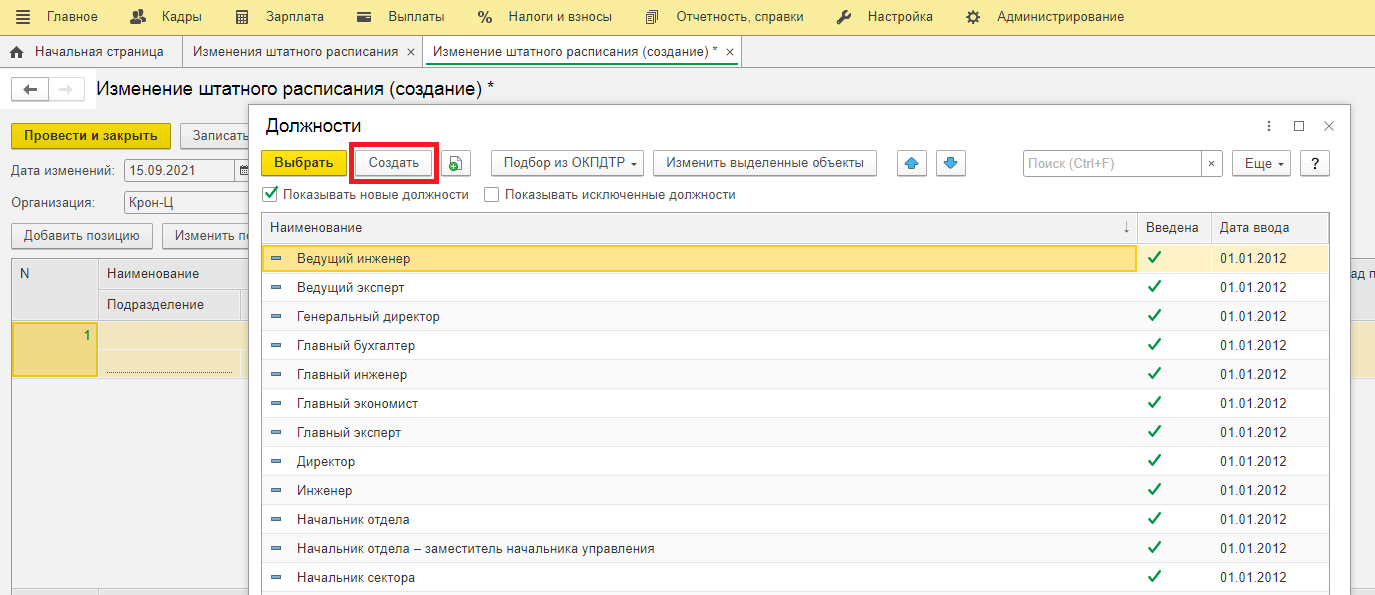The image size is (1375, 595).
Task: Uncheck Показывать новые должности
Action: (x=269, y=195)
